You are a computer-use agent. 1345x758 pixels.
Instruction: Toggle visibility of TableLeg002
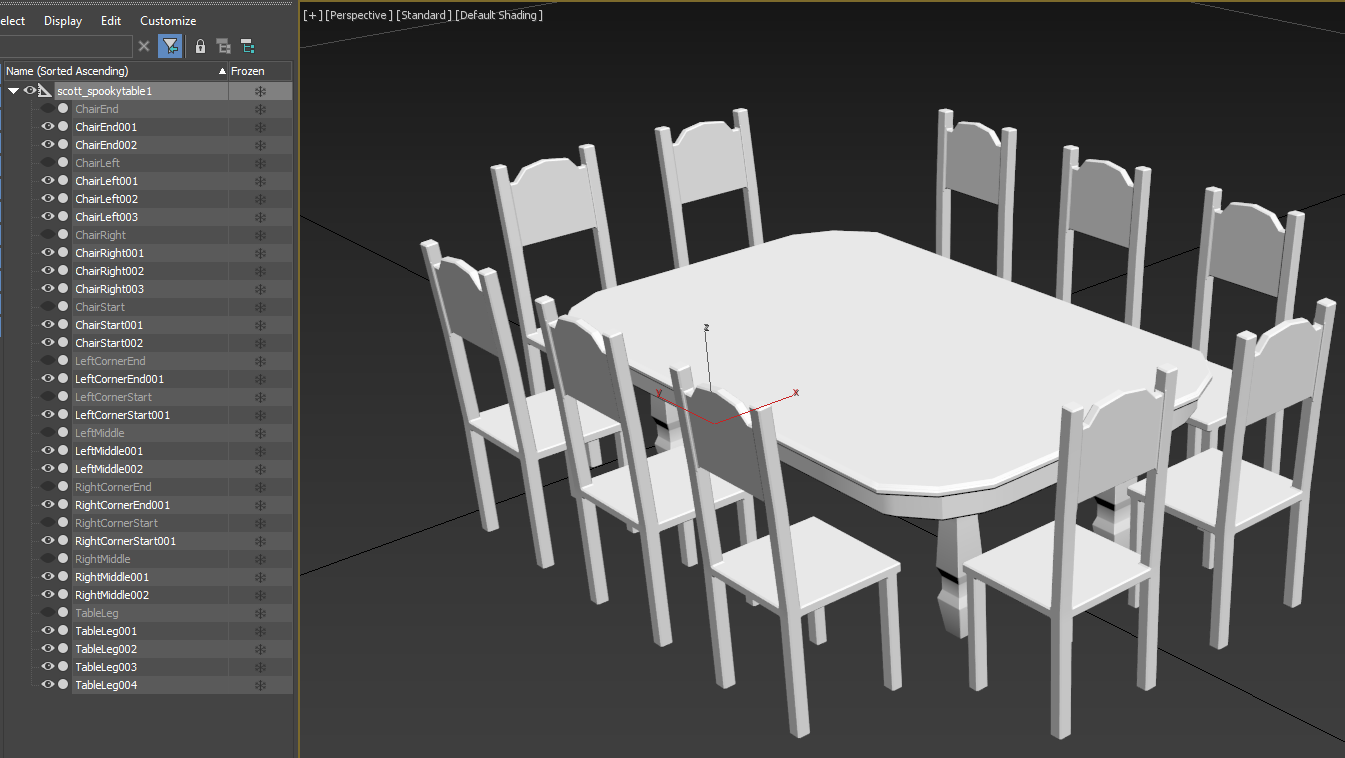(x=47, y=649)
